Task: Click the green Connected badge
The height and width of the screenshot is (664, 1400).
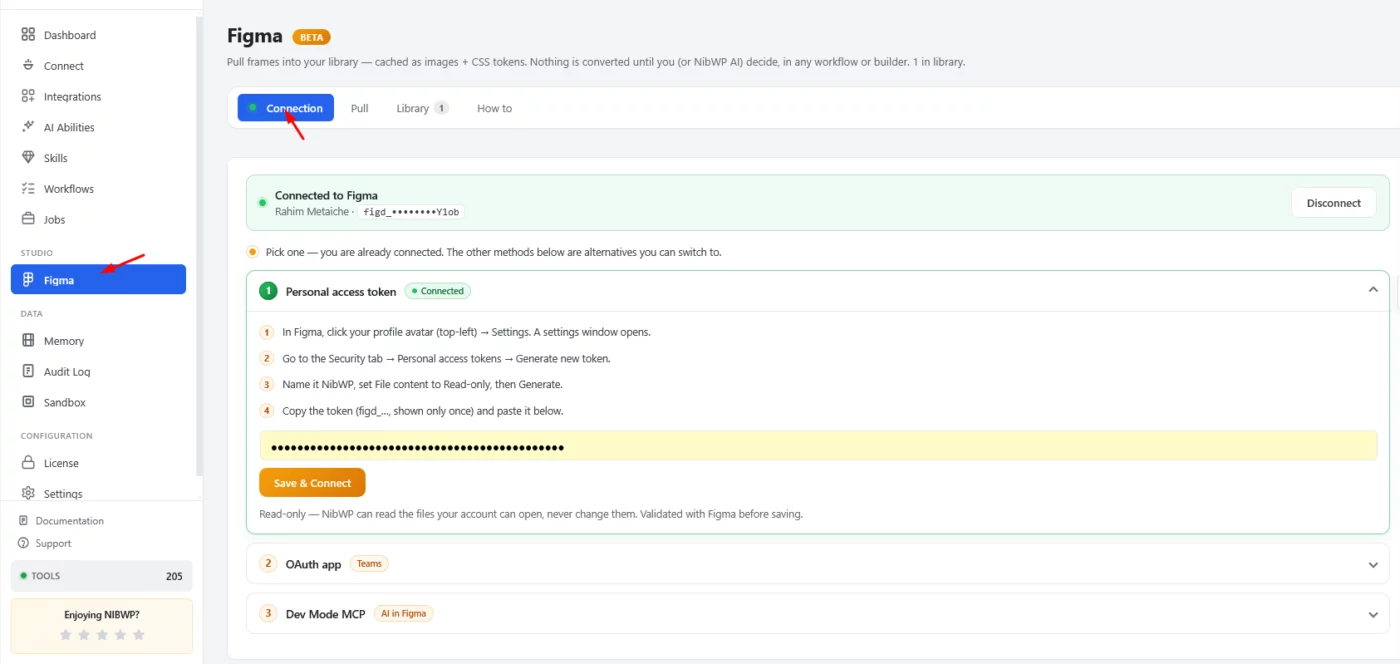Action: (438, 291)
